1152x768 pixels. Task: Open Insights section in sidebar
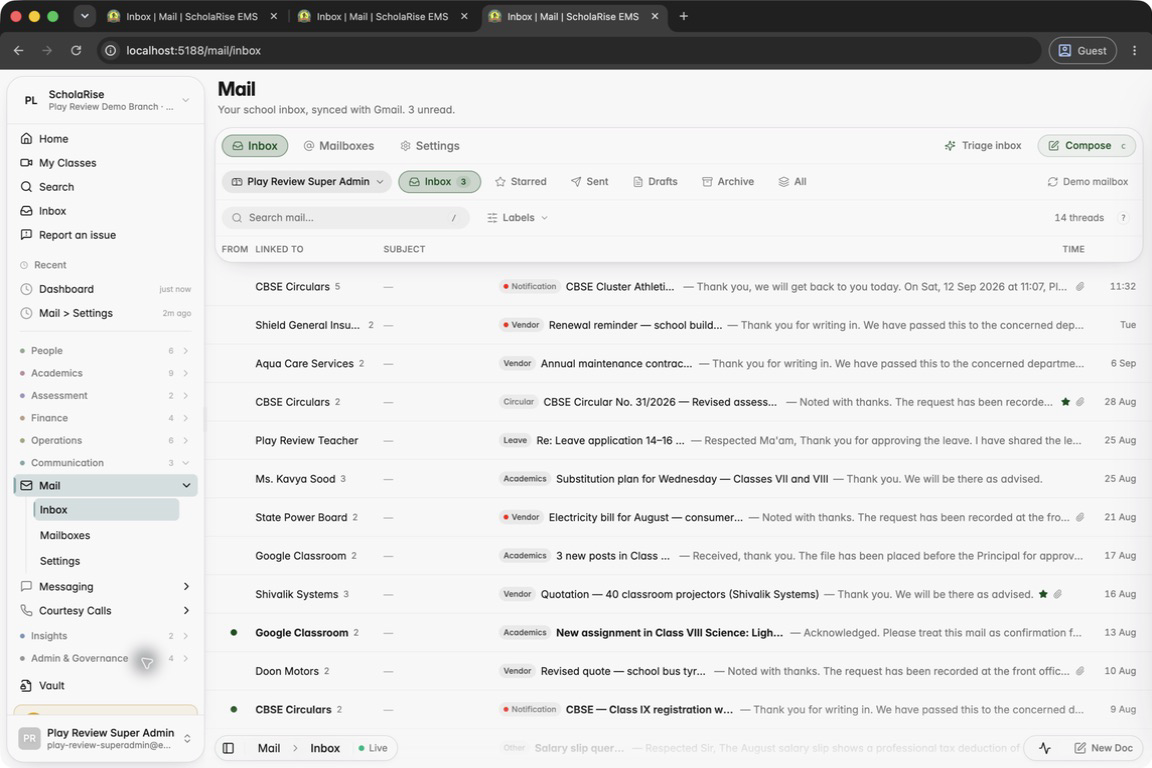click(105, 636)
